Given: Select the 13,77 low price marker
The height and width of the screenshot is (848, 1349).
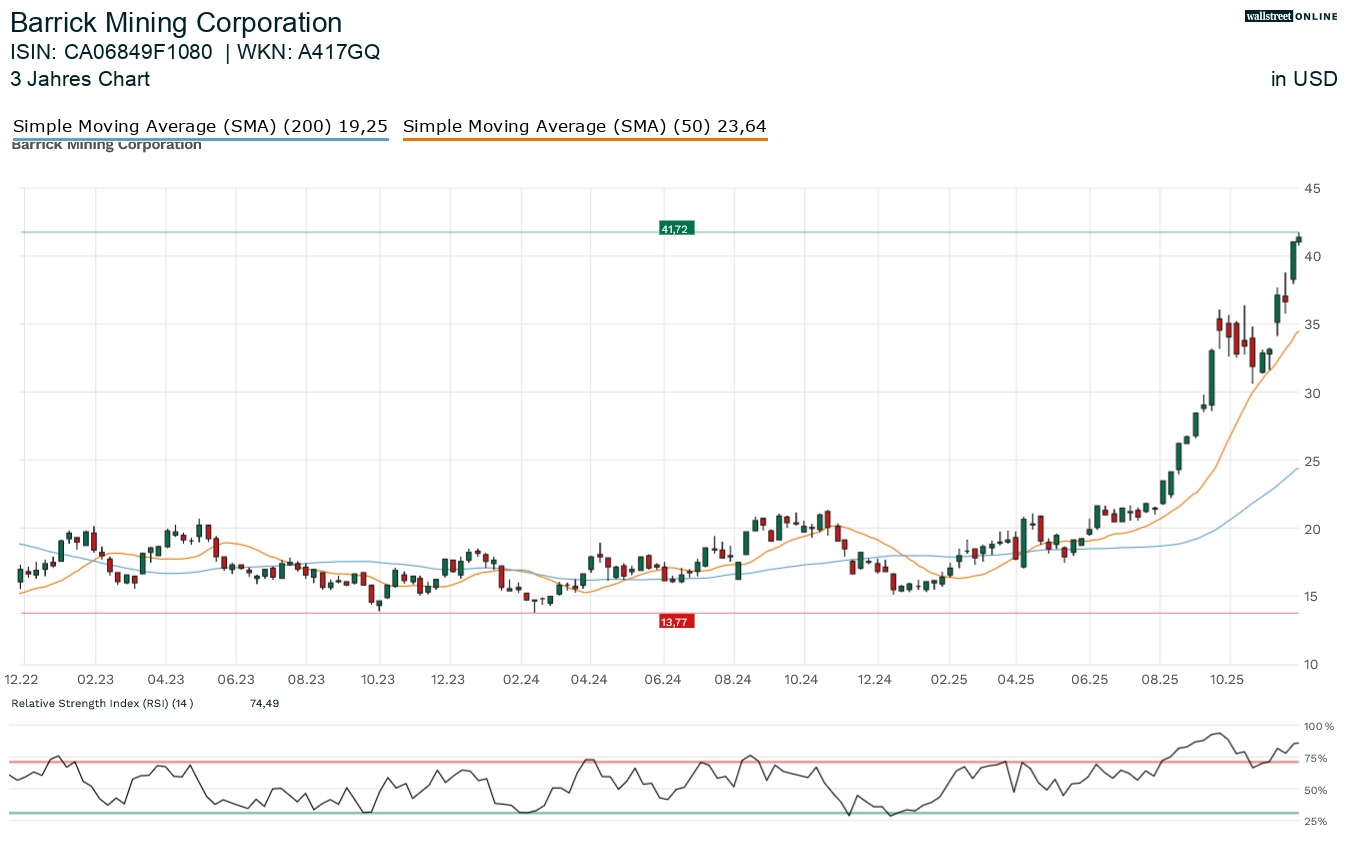Looking at the screenshot, I should point(675,621).
